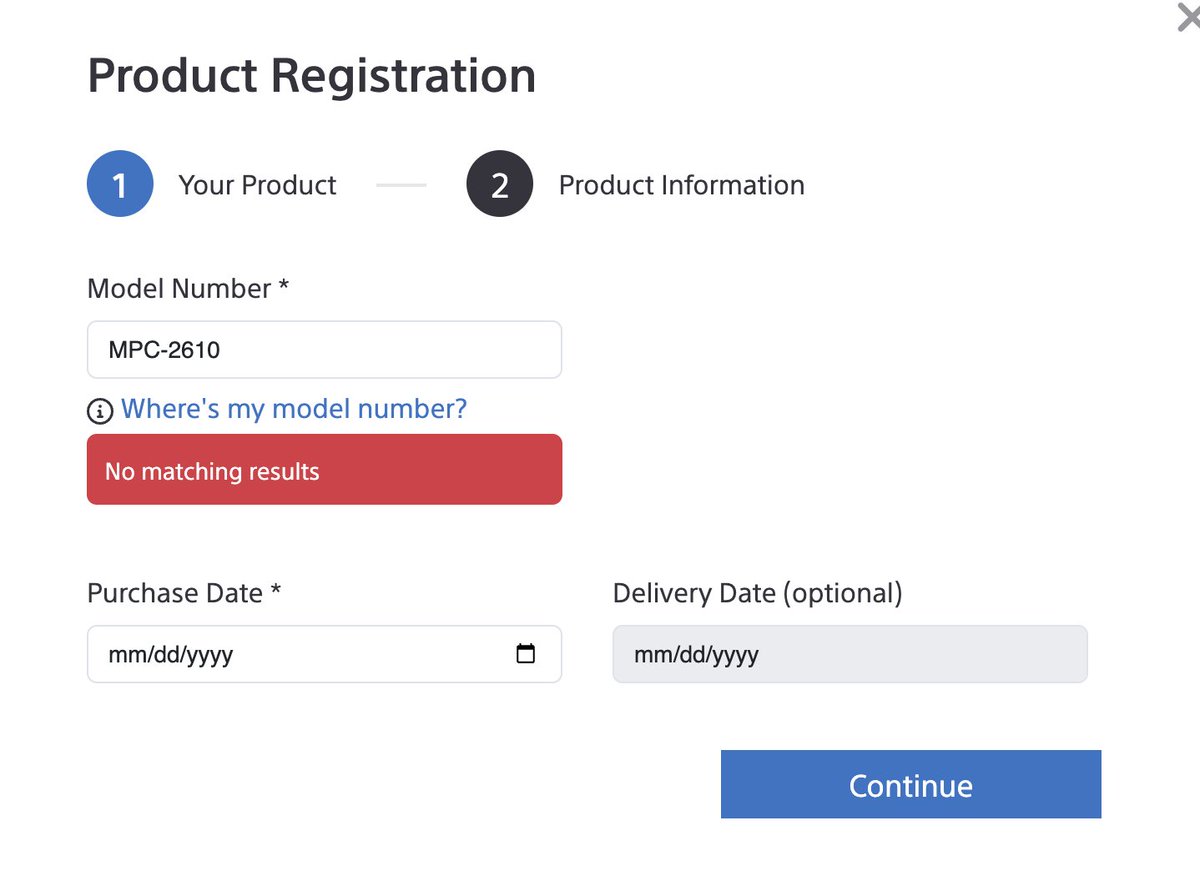Viewport: 1200px width, 876px height.
Task: Click the Model Number label
Action: (x=188, y=288)
